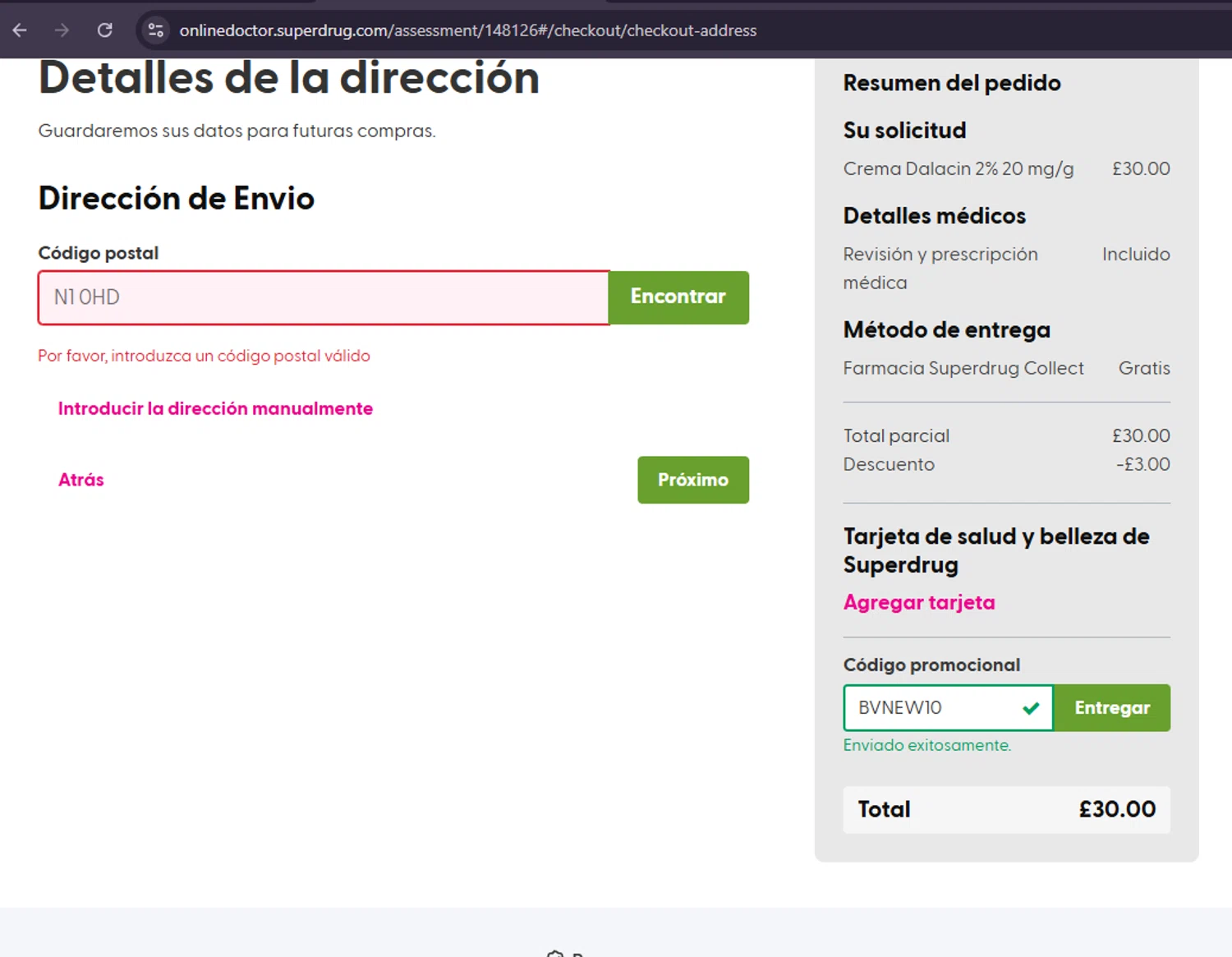Submit promo code with Entregar button
This screenshot has width=1232, height=957.
coord(1112,708)
